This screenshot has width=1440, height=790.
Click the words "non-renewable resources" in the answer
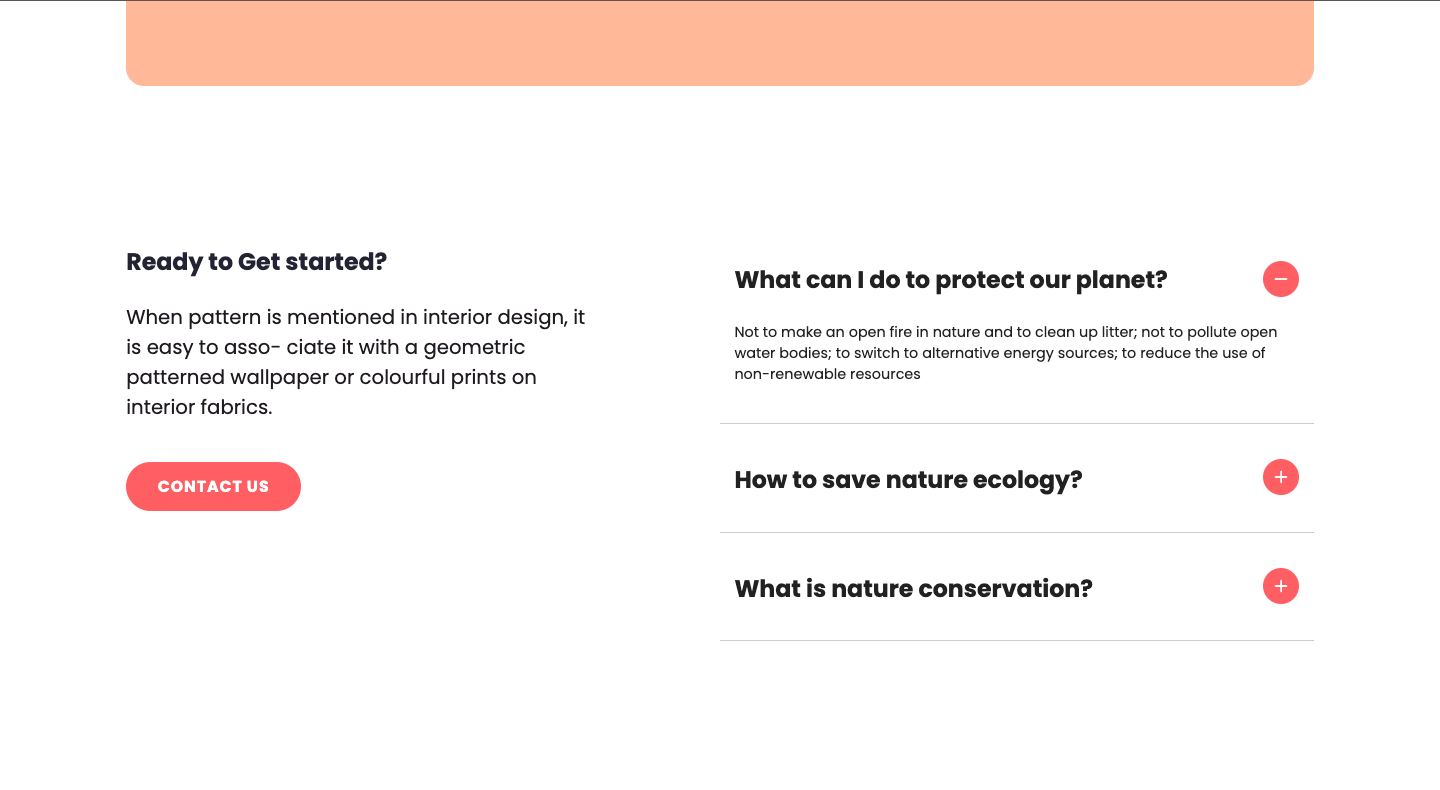click(827, 374)
